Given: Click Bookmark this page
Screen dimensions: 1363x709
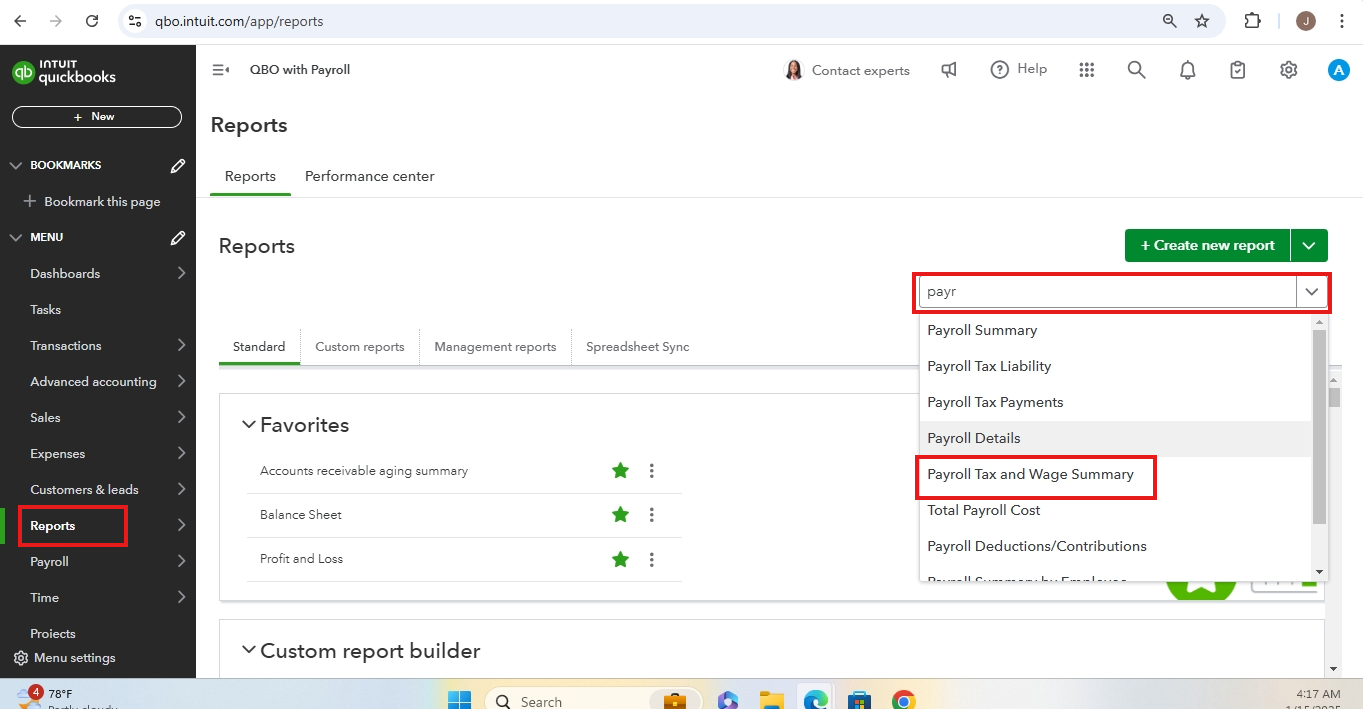Looking at the screenshot, I should 92,202.
